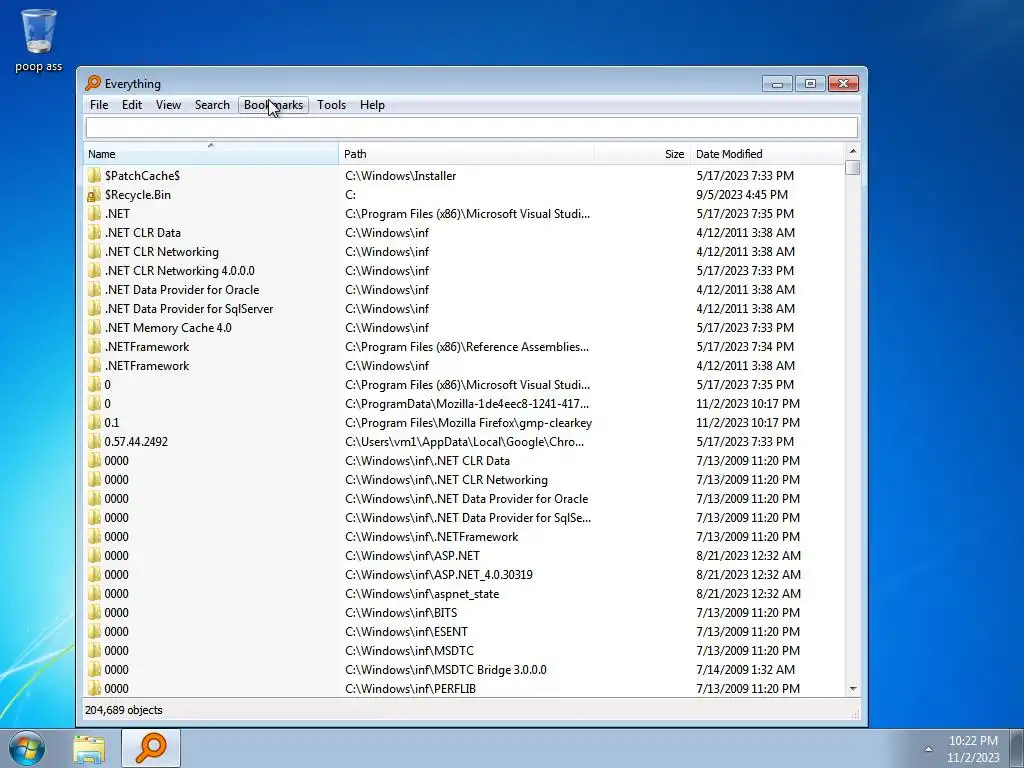Click folder icon of 0000 in ESENT row
Screen dimensions: 1024x768
click(x=94, y=632)
